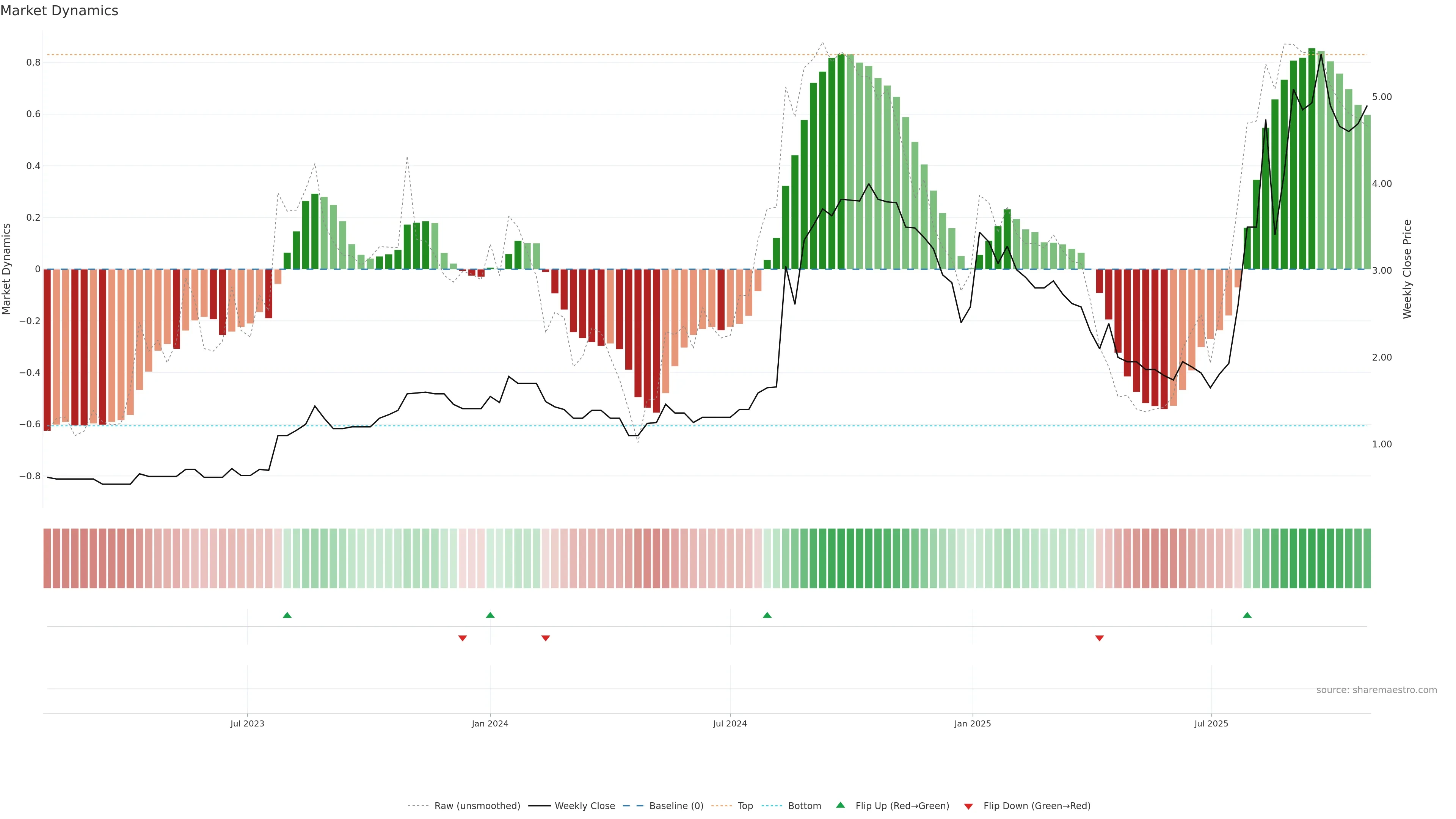Viewport: 1456px width, 819px height.
Task: Click the rightmost dark green heatmap strip cell
Action: click(x=1367, y=559)
